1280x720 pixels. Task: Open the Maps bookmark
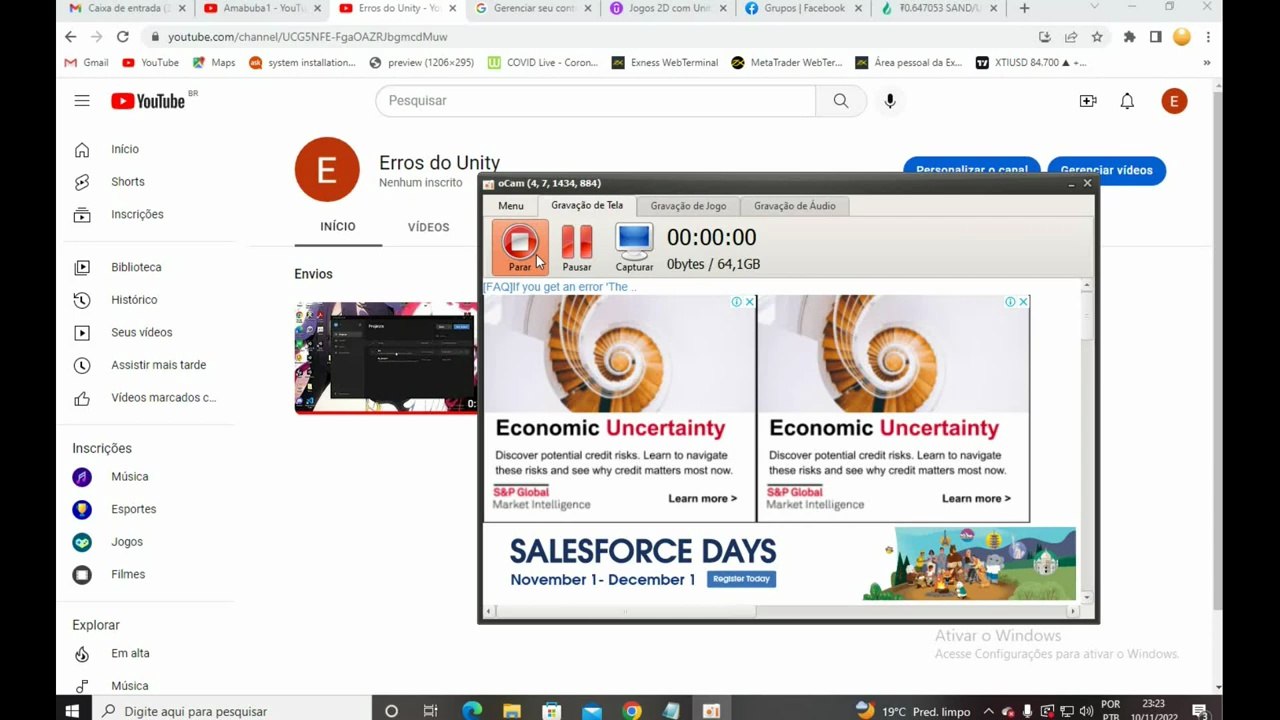[214, 62]
